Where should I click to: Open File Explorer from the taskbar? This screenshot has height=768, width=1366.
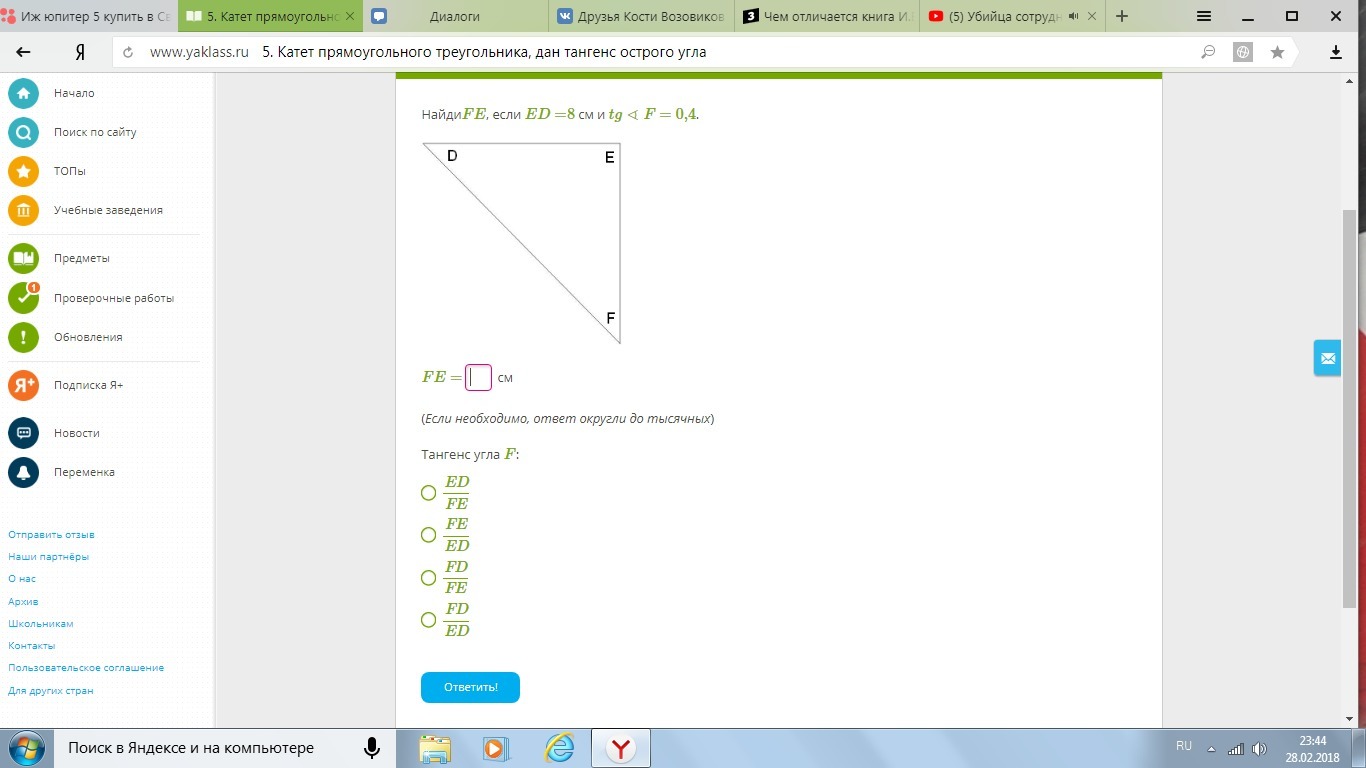(435, 748)
